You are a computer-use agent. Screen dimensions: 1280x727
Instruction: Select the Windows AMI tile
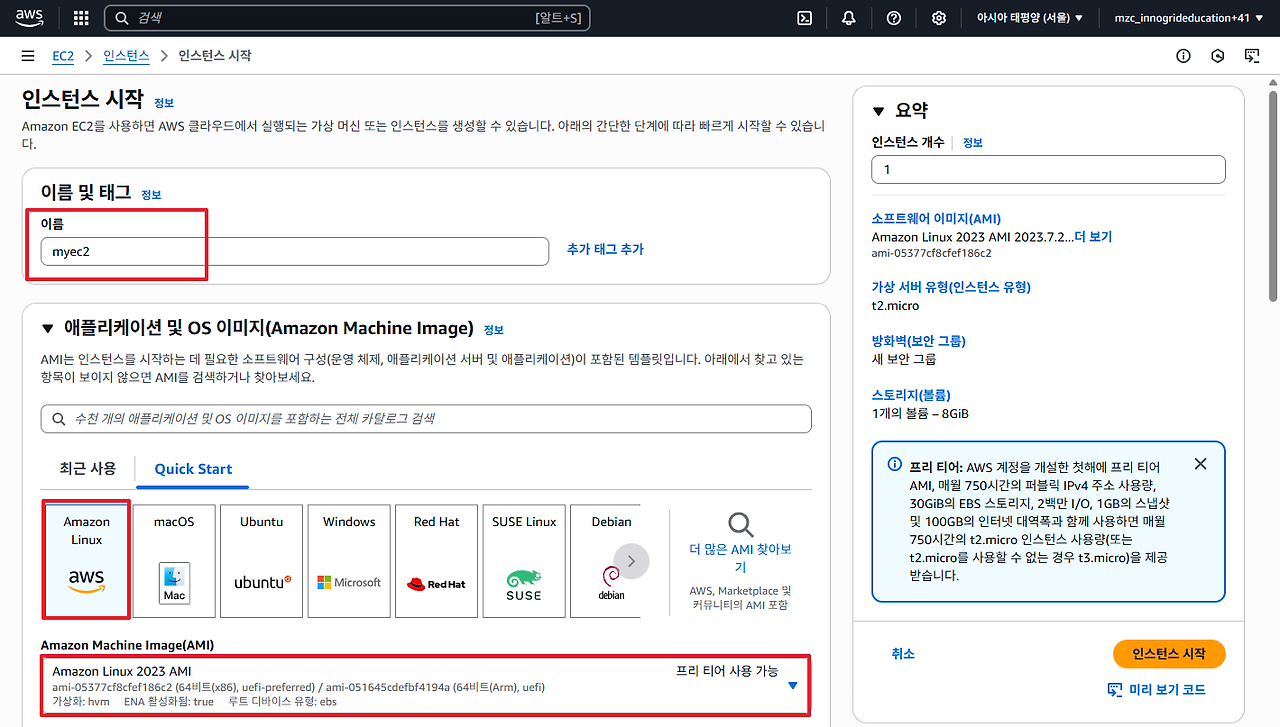[349, 561]
